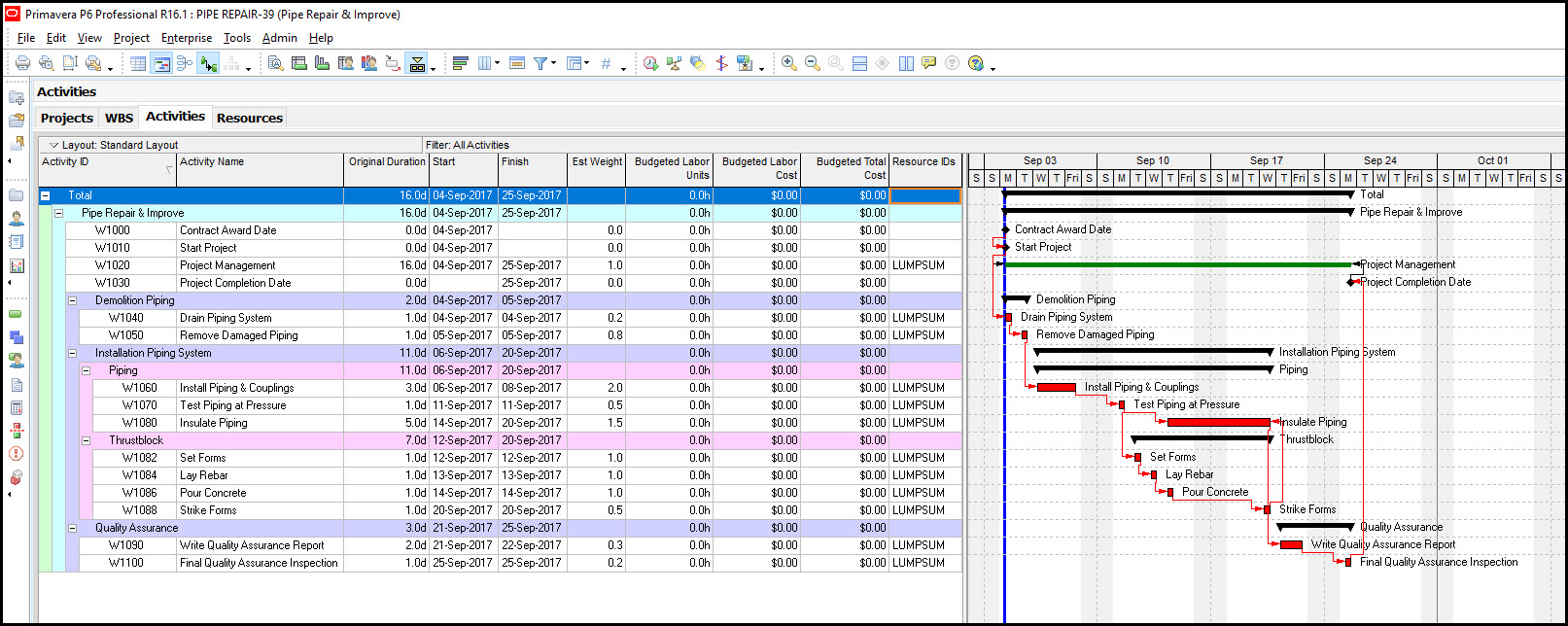Collapse the Installation Piping System group
Screen dimensions: 1568x626
(x=72, y=353)
